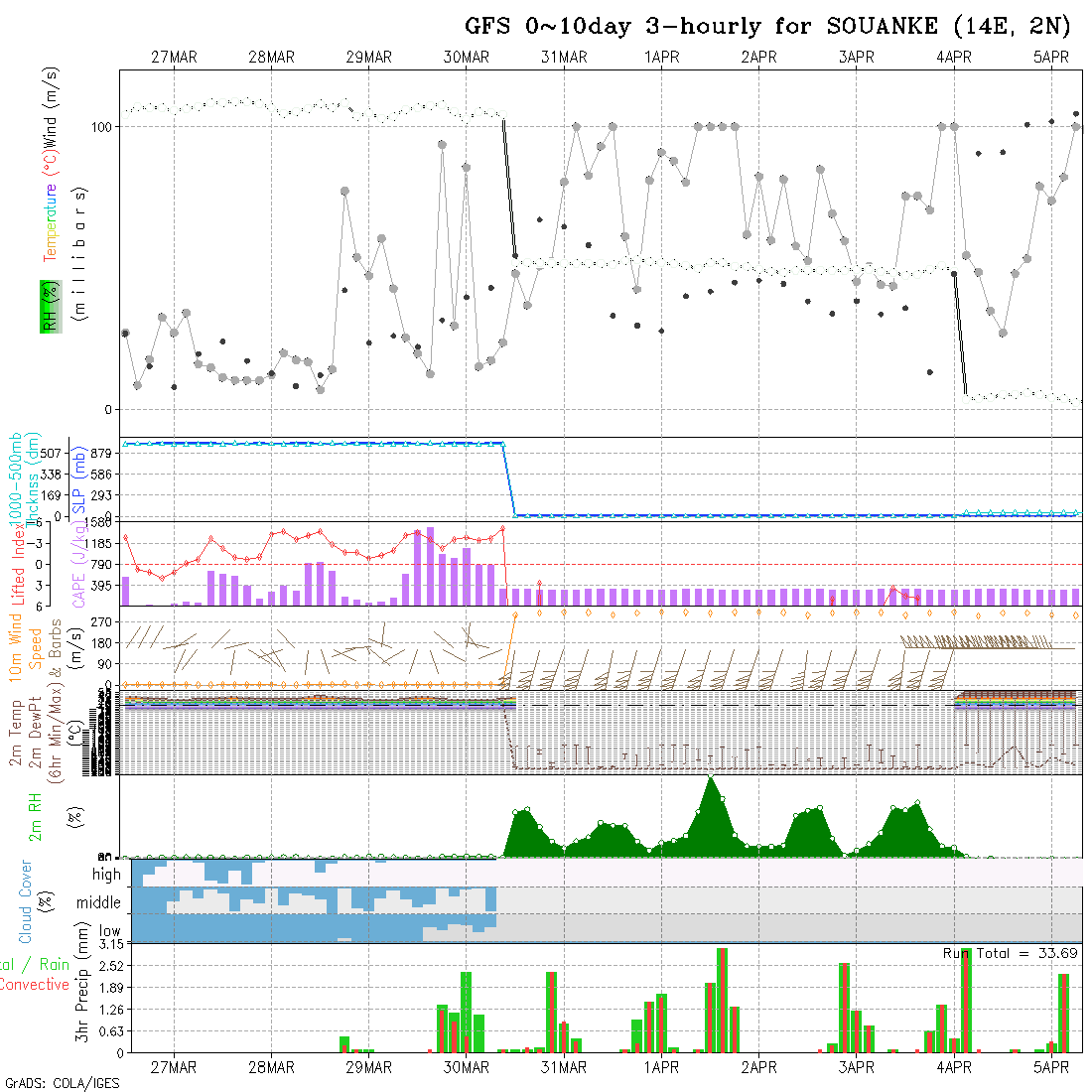Click the green 2m RH axis label
Viewport: 1092px width, 1092px height.
[x=36, y=816]
